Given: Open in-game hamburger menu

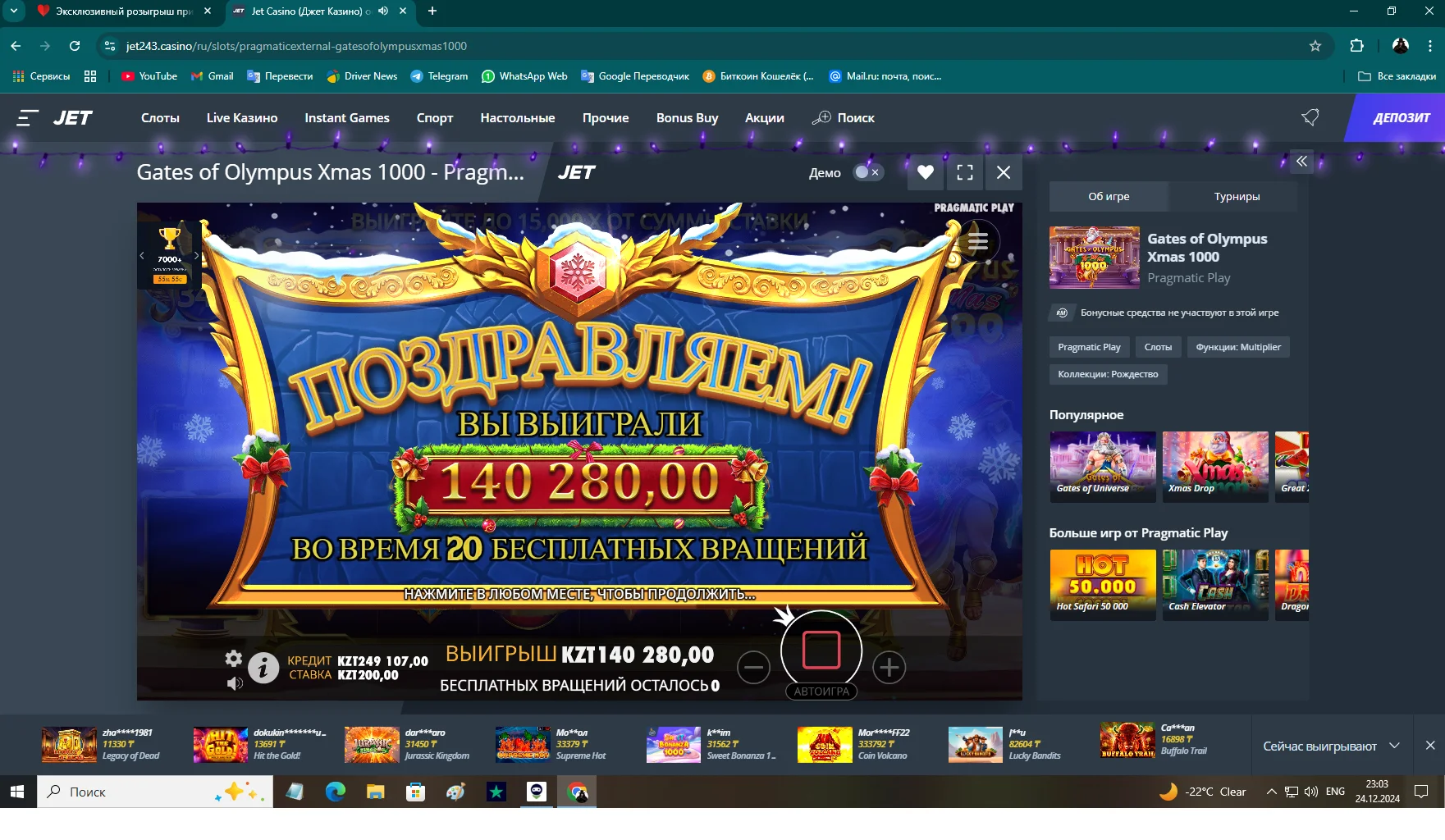Looking at the screenshot, I should pyautogui.click(x=978, y=241).
